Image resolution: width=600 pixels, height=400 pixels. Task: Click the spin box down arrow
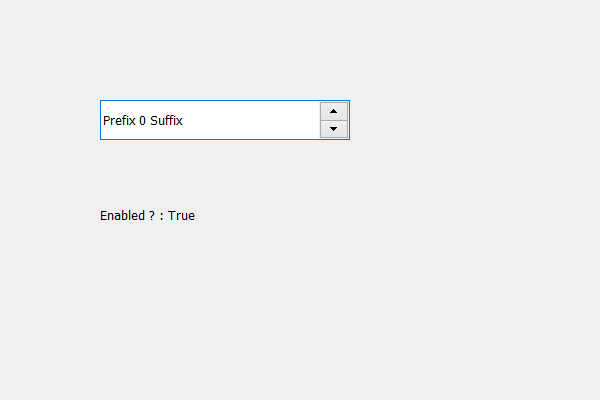333,129
